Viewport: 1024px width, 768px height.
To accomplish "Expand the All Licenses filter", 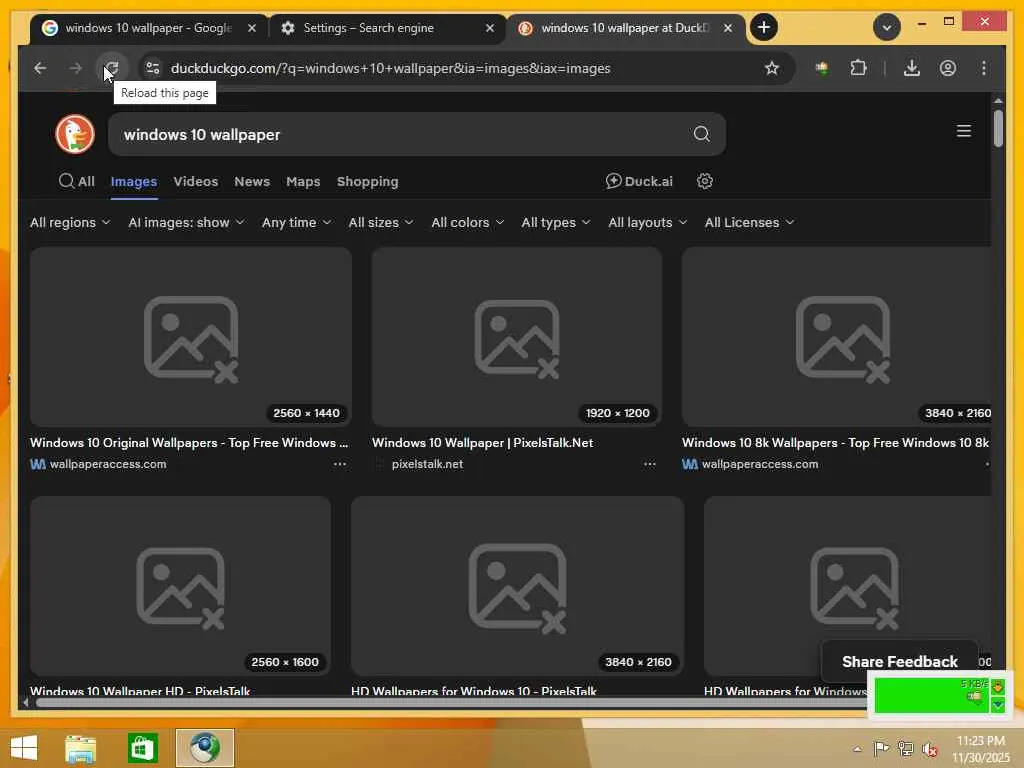I will [749, 223].
